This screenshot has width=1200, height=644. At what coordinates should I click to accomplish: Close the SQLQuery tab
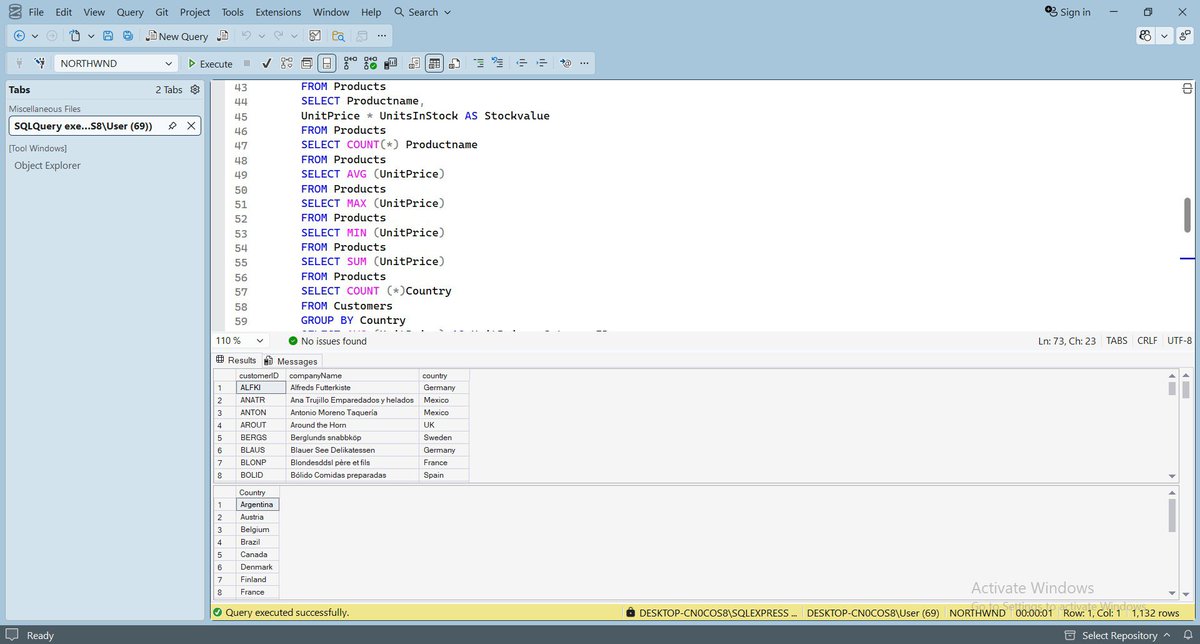pos(190,126)
